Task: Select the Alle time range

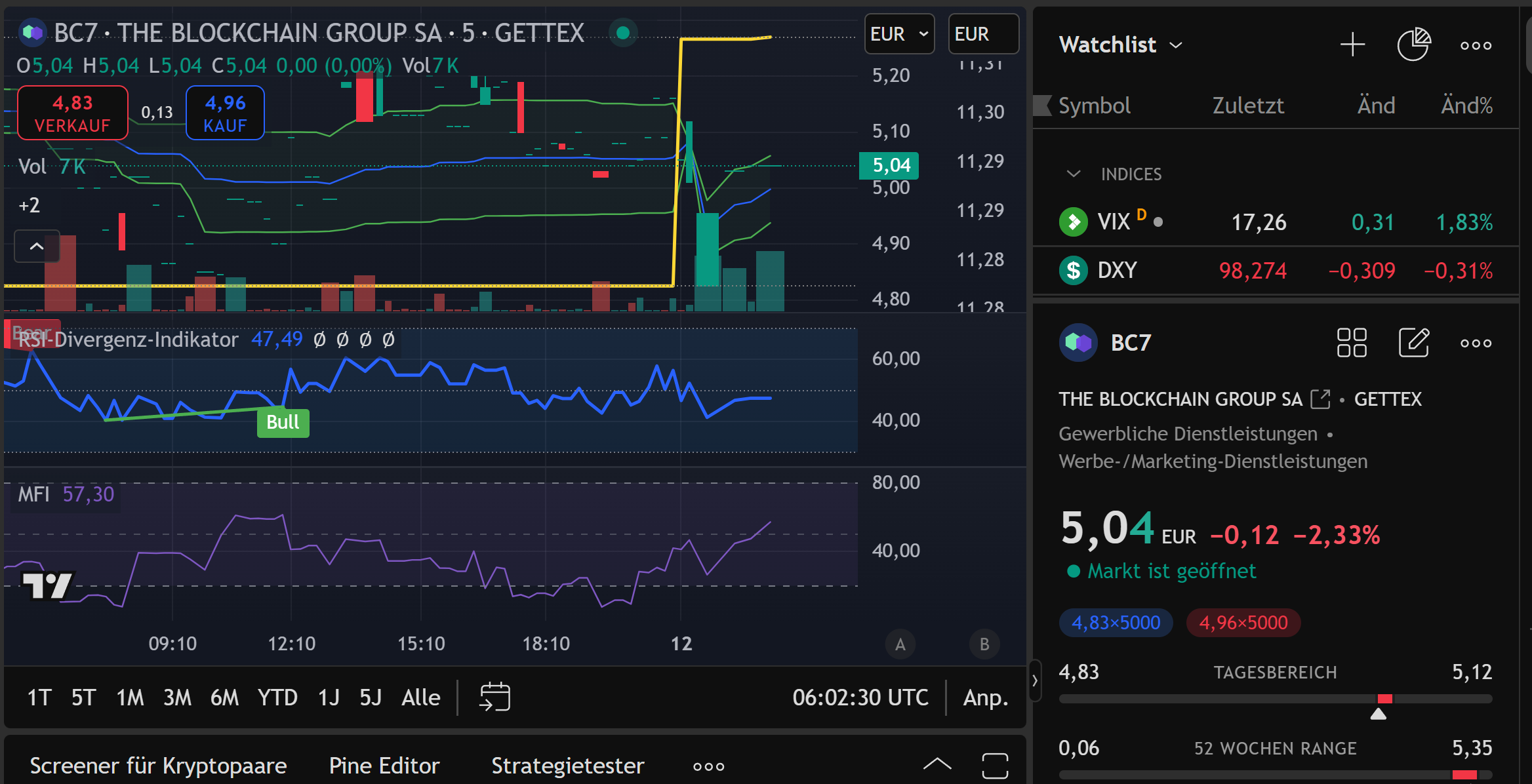Action: pos(420,697)
